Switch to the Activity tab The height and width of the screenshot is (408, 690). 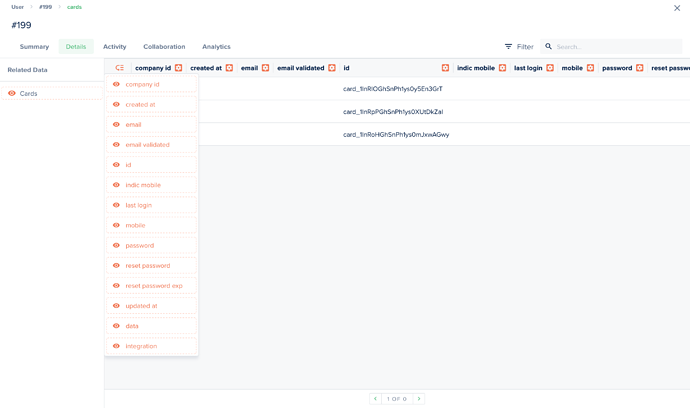[x=114, y=47]
